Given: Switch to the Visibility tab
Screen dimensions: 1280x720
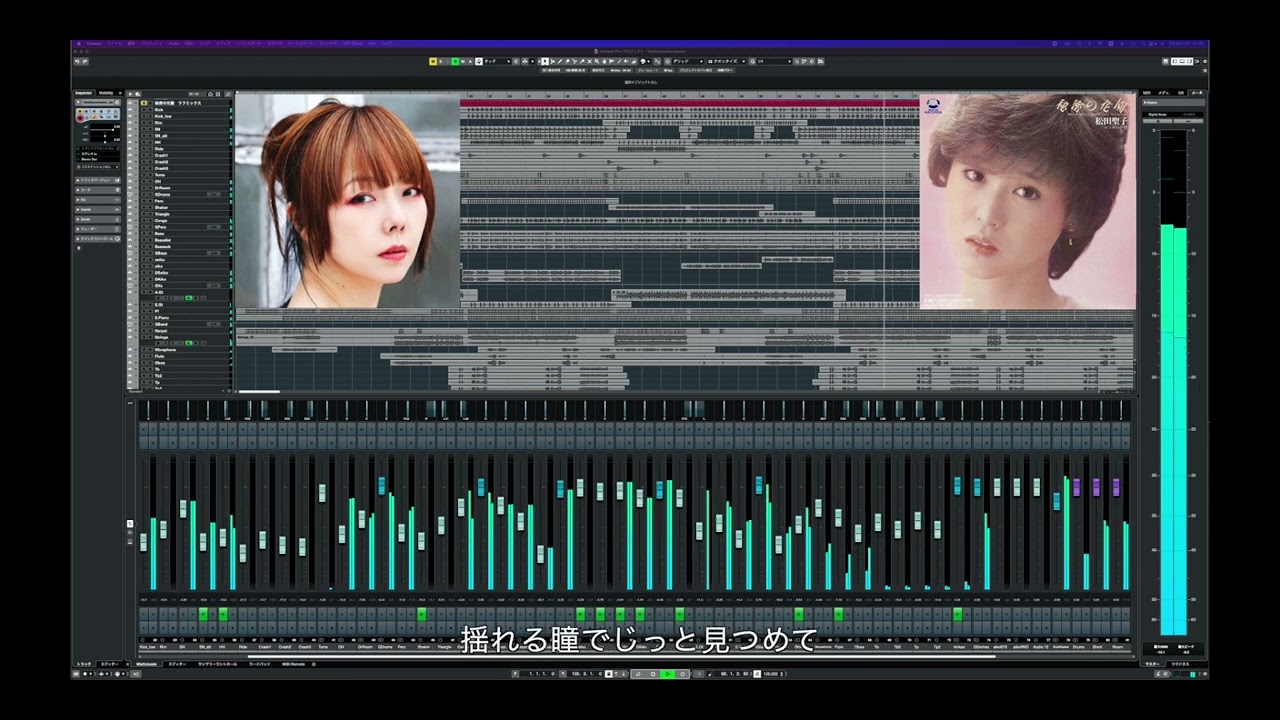Looking at the screenshot, I should [106, 93].
